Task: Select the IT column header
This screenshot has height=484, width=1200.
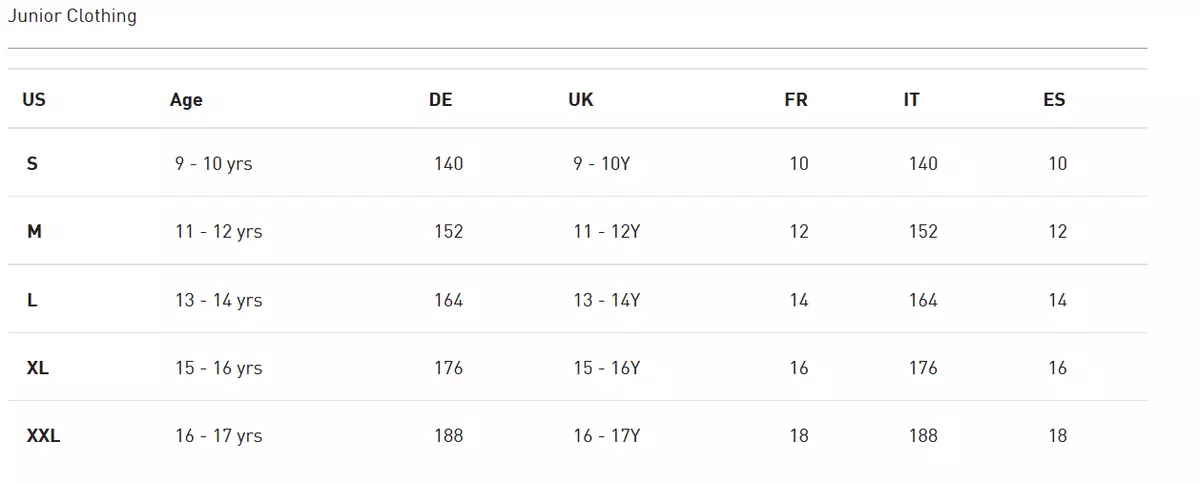Action: 911,100
